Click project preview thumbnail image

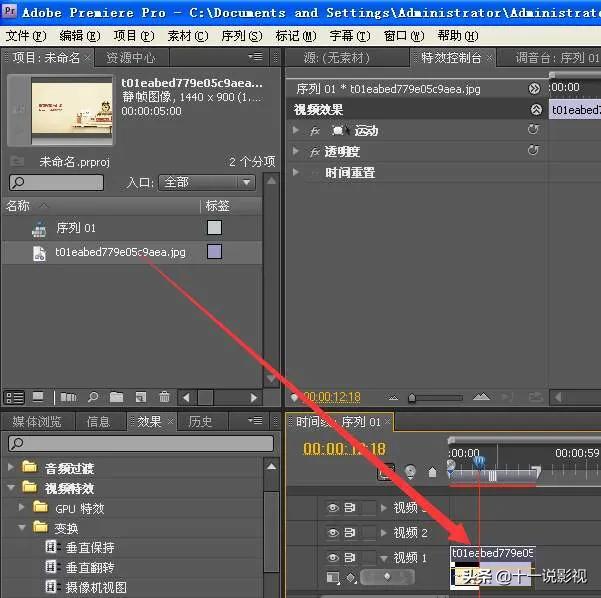(x=72, y=109)
